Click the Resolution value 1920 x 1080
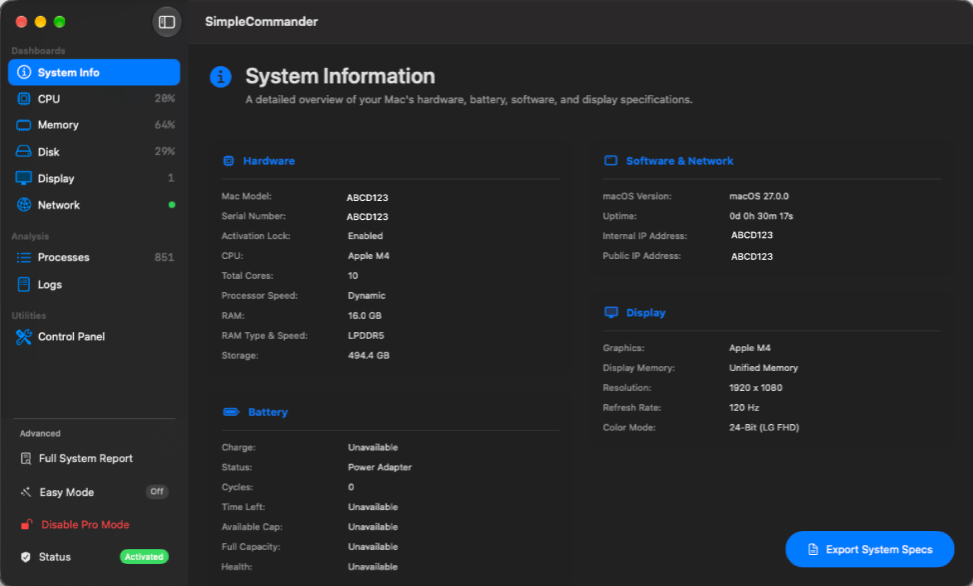973x586 pixels. [755, 387]
